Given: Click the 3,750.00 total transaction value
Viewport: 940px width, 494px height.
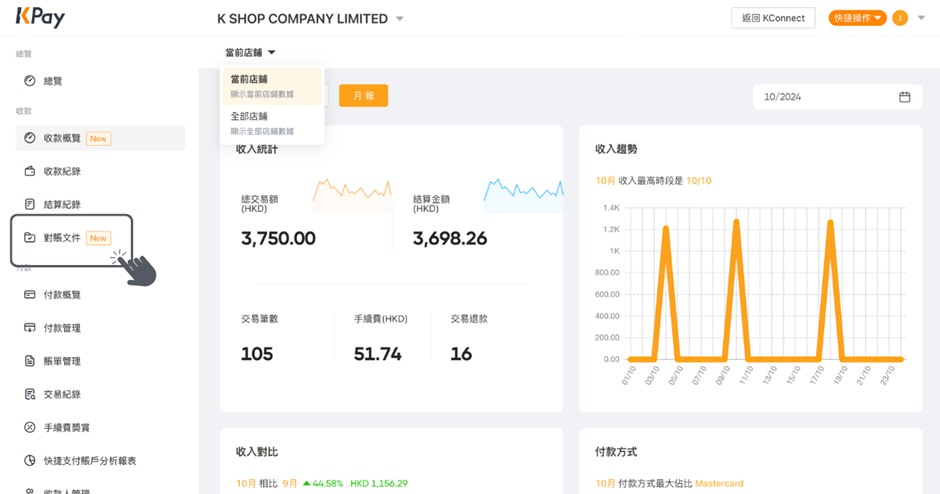Looking at the screenshot, I should (278, 239).
